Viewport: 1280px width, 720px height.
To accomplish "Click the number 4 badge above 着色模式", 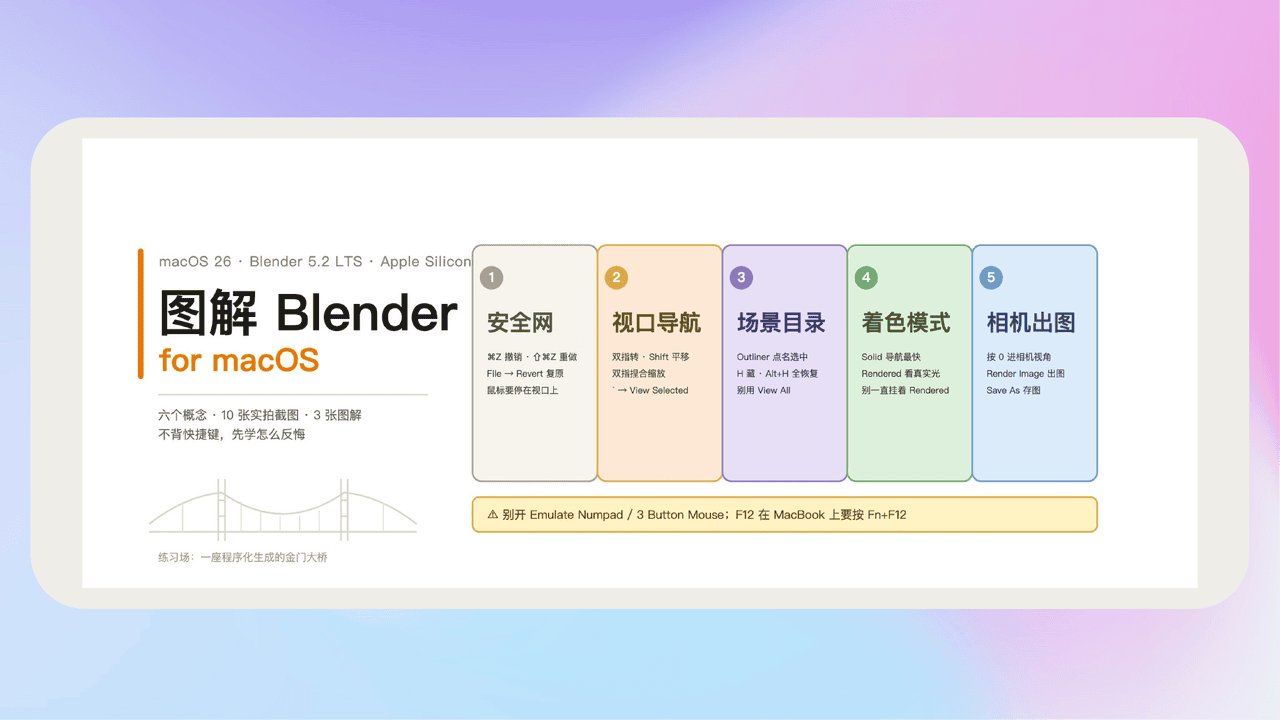I will [x=866, y=278].
